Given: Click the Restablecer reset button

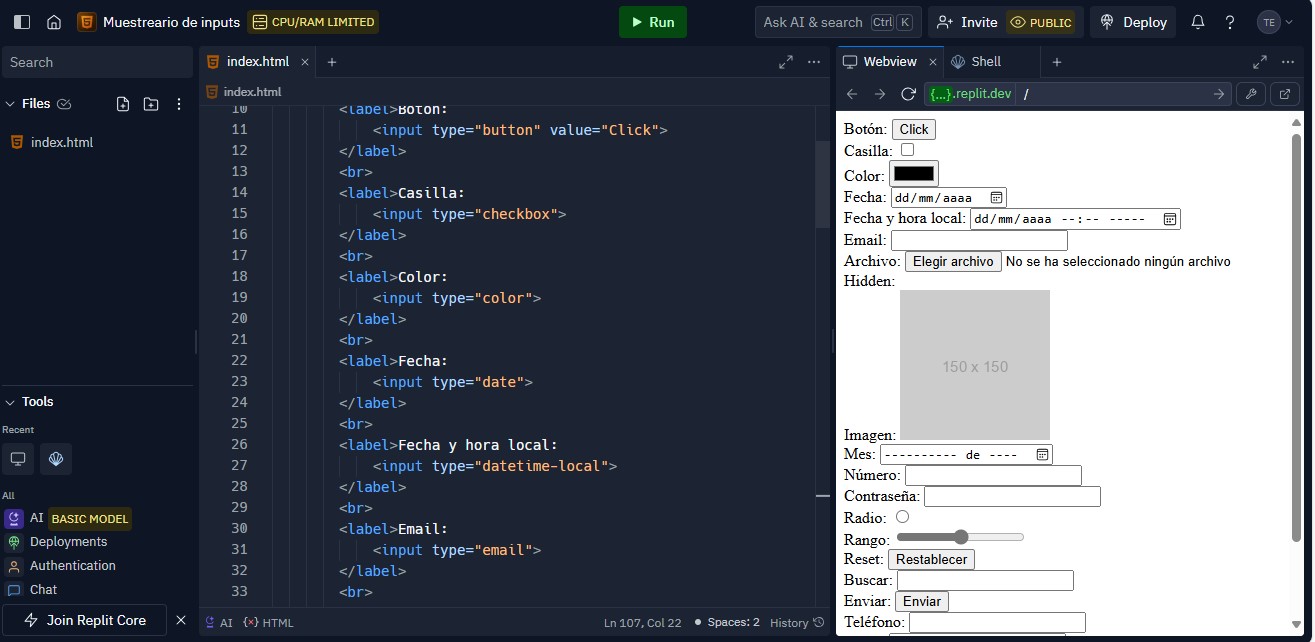Looking at the screenshot, I should click(x=931, y=559).
